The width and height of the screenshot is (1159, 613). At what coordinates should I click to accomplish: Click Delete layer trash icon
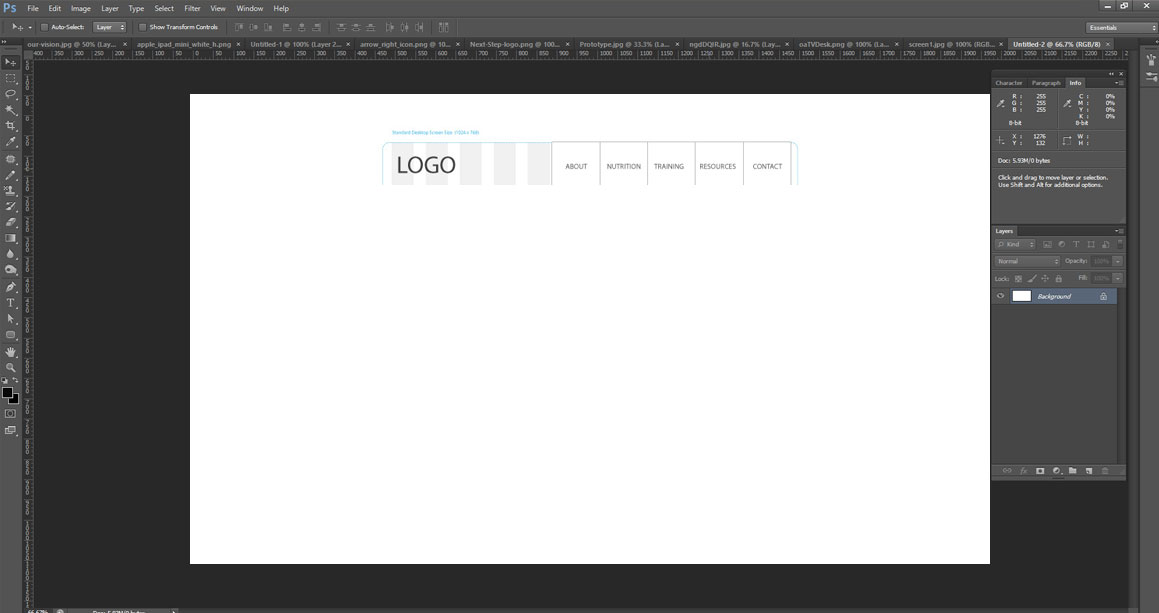point(1105,471)
